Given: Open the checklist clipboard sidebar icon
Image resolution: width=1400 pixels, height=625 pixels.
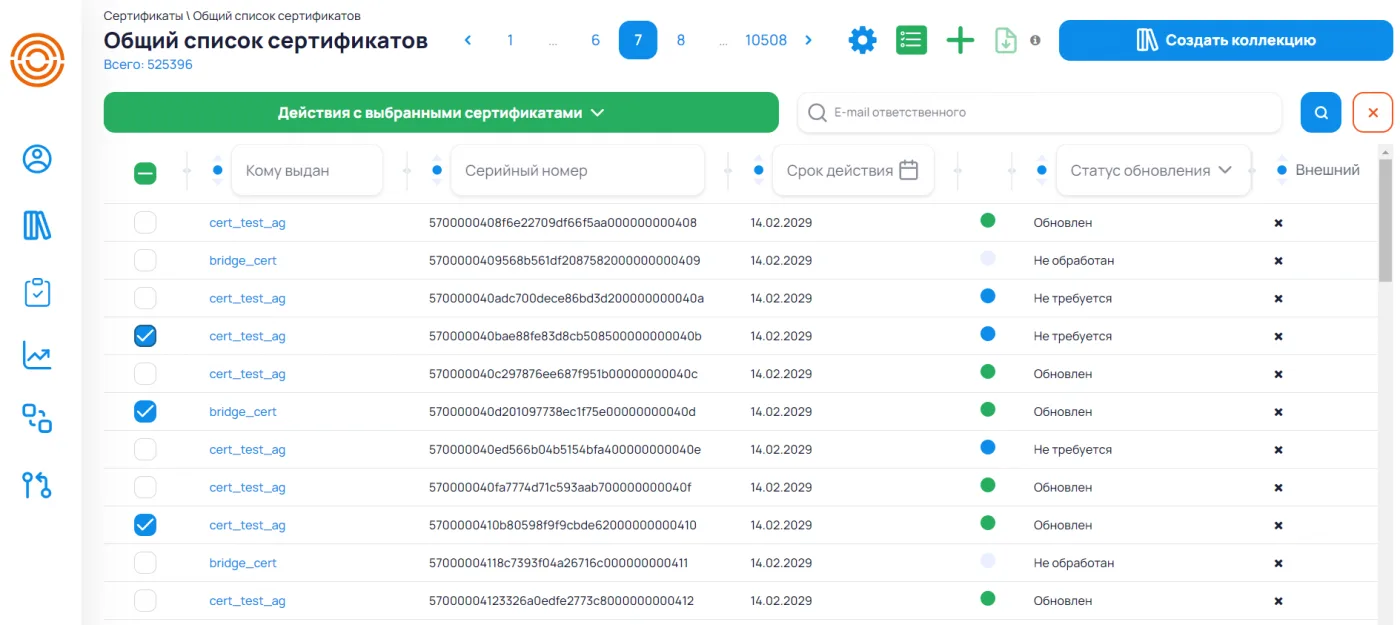Looking at the screenshot, I should (x=38, y=292).
